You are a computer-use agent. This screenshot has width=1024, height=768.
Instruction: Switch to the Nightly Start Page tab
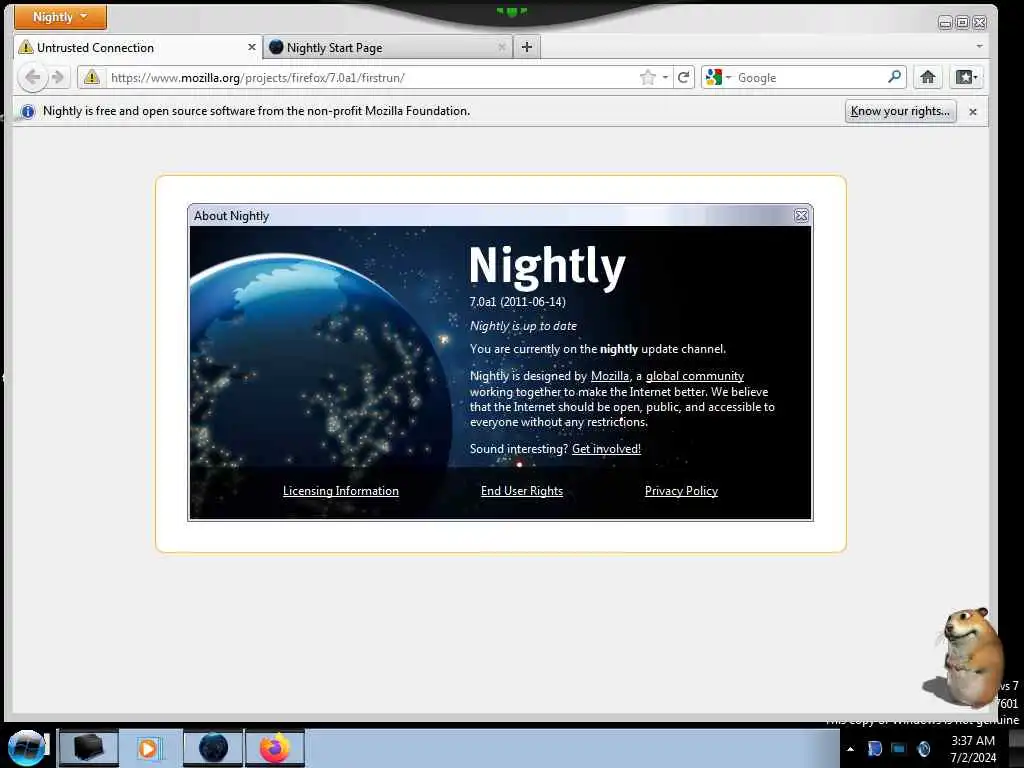tap(389, 48)
